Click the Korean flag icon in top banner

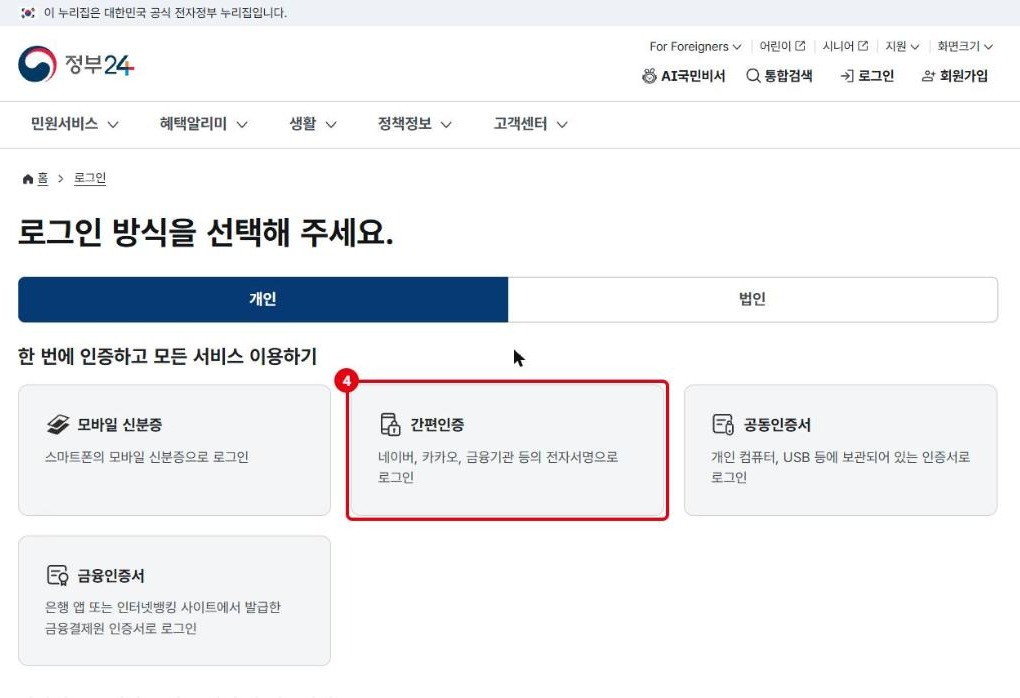point(28,13)
